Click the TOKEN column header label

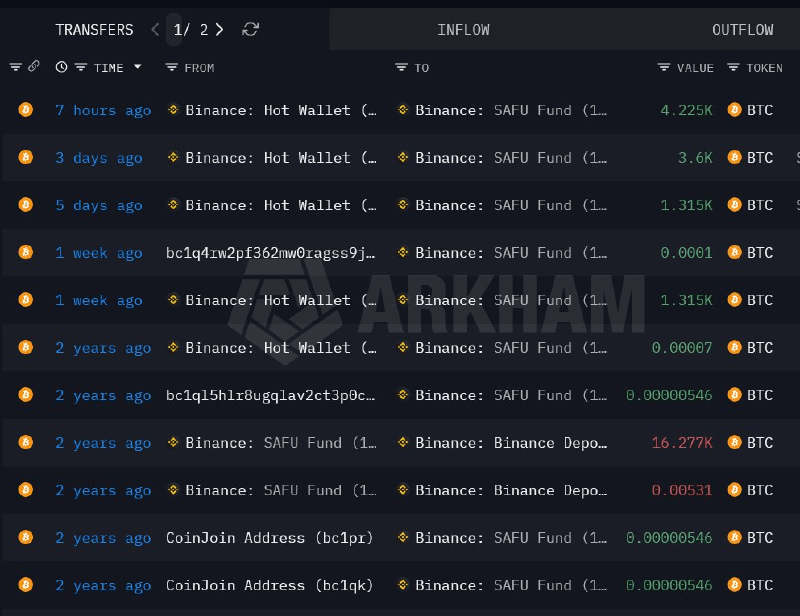764,68
